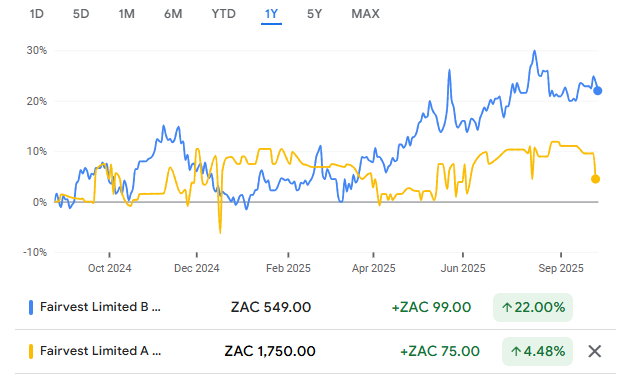Click the Apr 2025 axis marker

[x=373, y=268]
